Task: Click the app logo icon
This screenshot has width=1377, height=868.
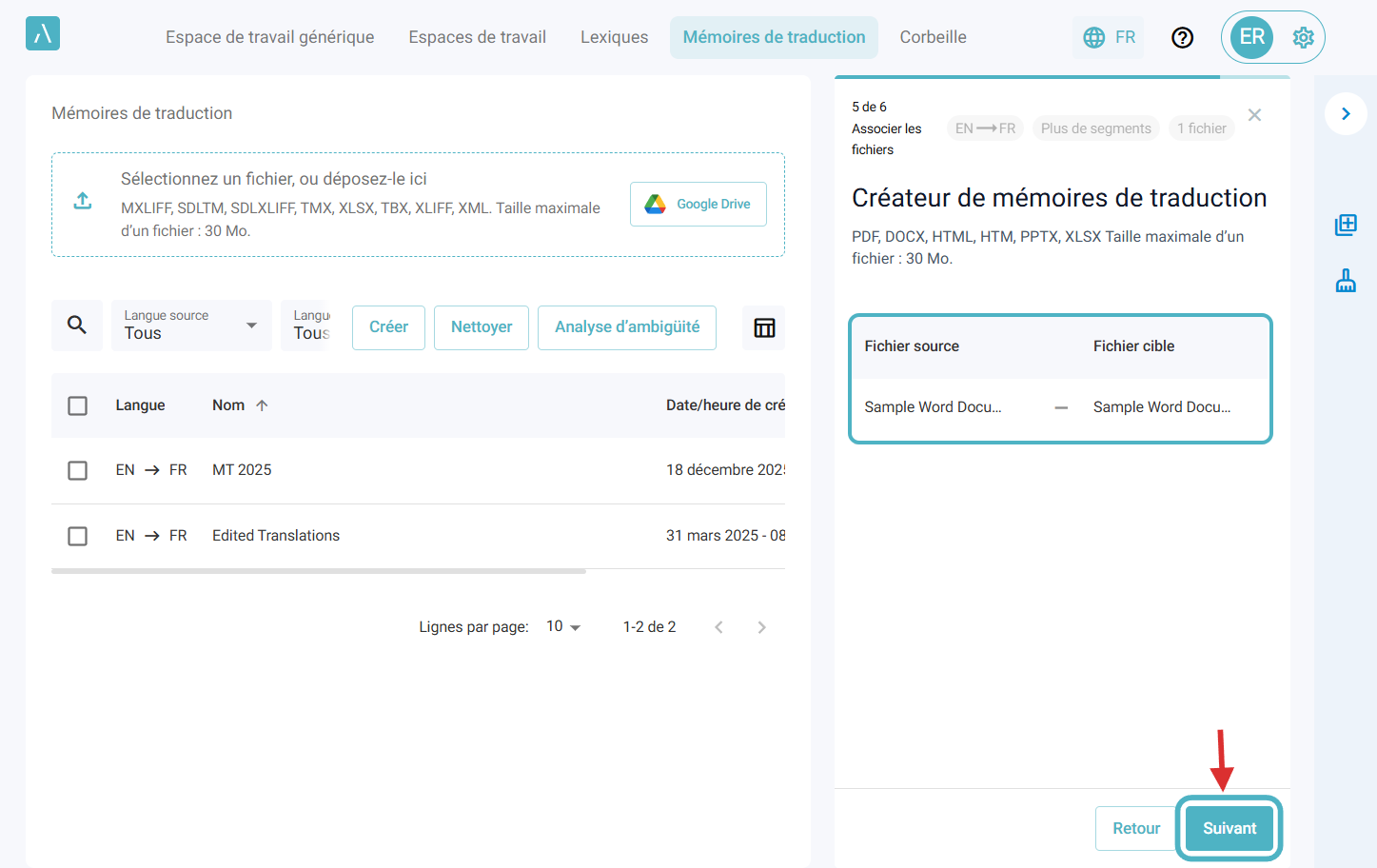Action: (43, 34)
